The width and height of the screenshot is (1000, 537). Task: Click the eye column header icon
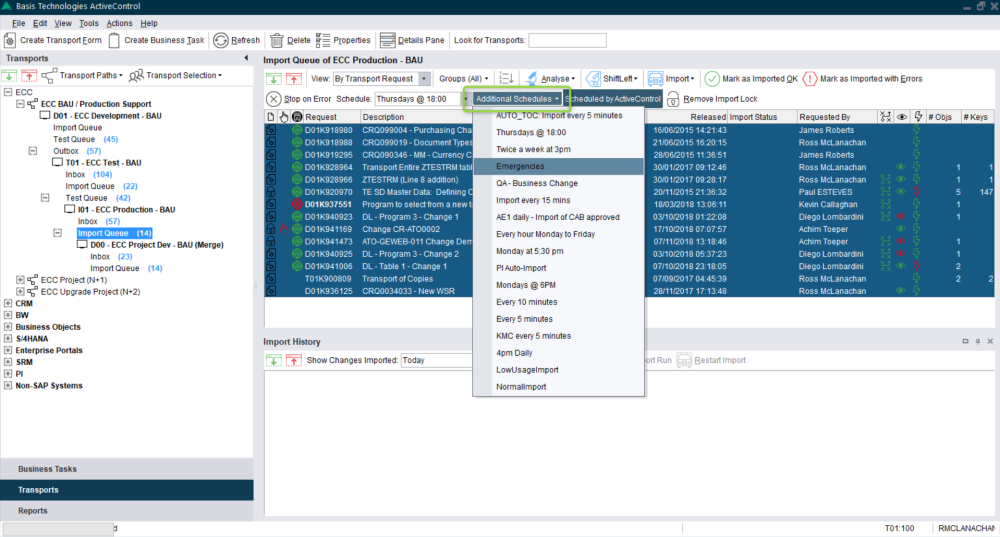point(902,117)
